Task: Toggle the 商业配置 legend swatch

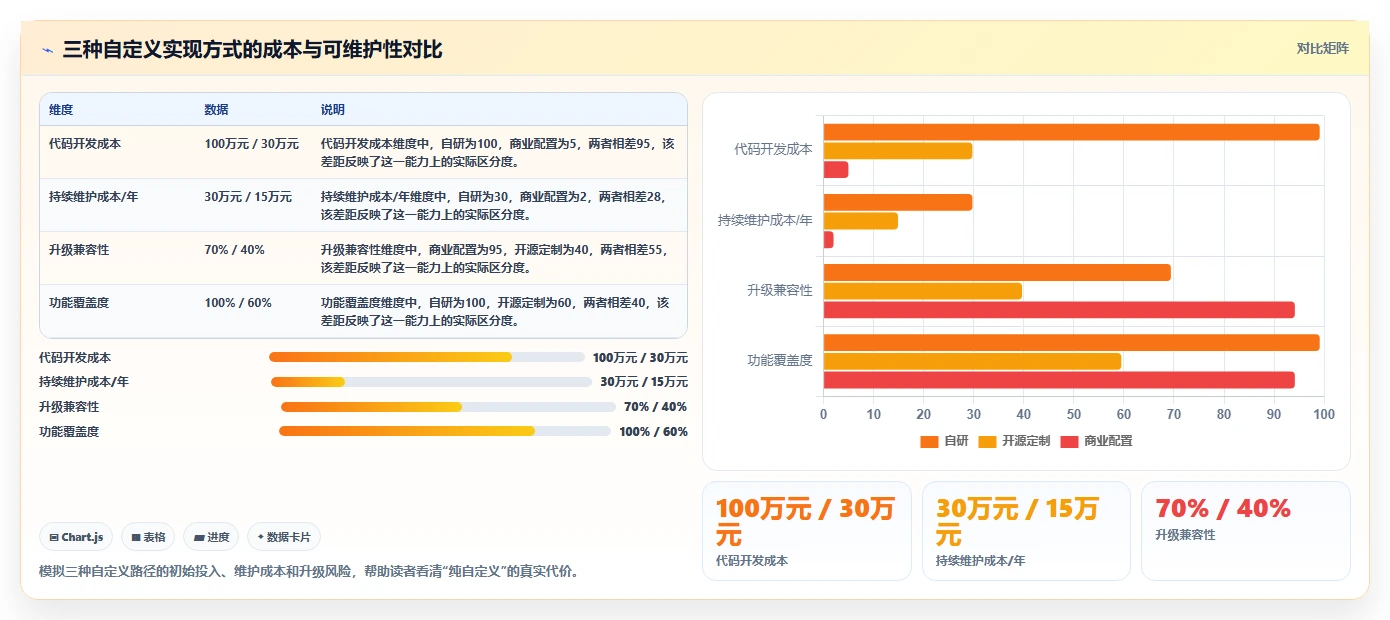Action: (1070, 441)
